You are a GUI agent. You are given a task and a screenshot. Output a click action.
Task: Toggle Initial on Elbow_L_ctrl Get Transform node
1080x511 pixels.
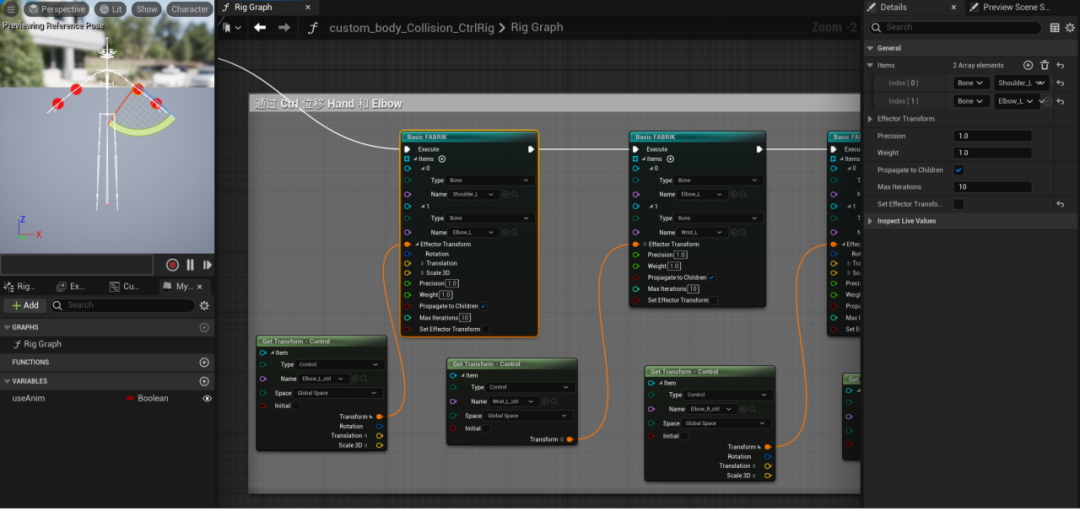coord(295,406)
